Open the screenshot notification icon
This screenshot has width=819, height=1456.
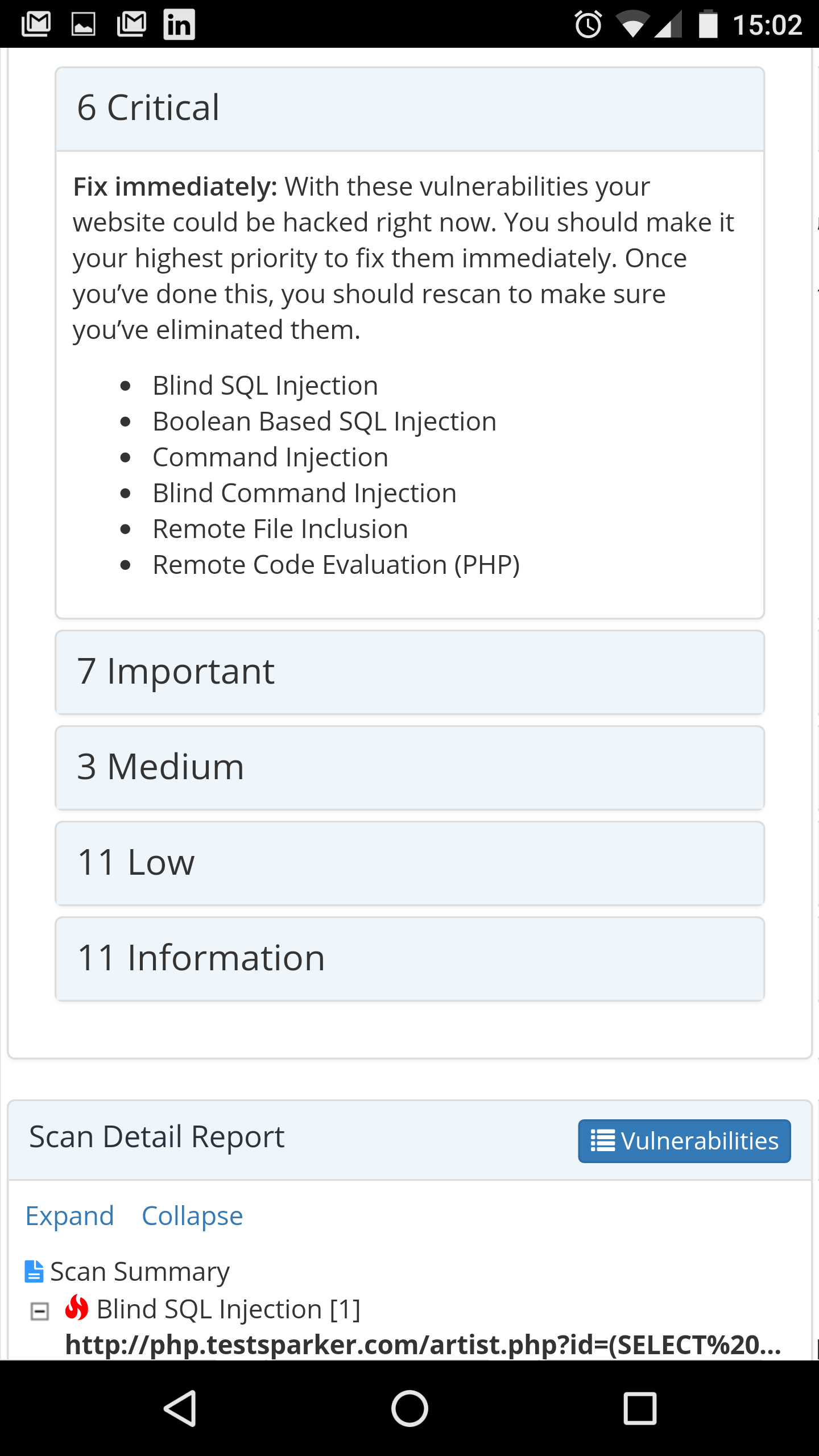point(82,24)
